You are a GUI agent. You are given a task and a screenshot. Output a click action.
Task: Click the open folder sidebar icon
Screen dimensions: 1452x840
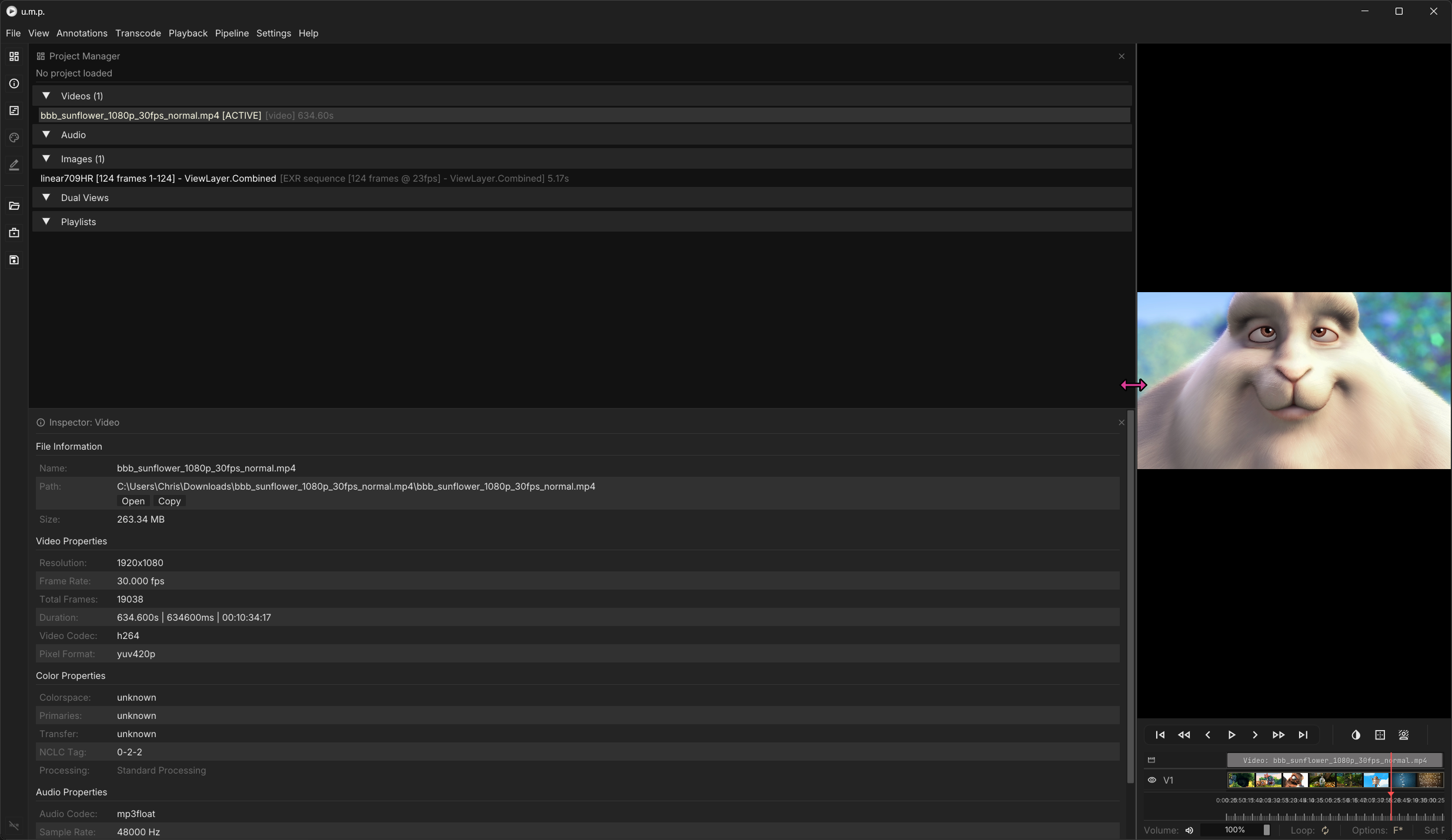pos(14,206)
